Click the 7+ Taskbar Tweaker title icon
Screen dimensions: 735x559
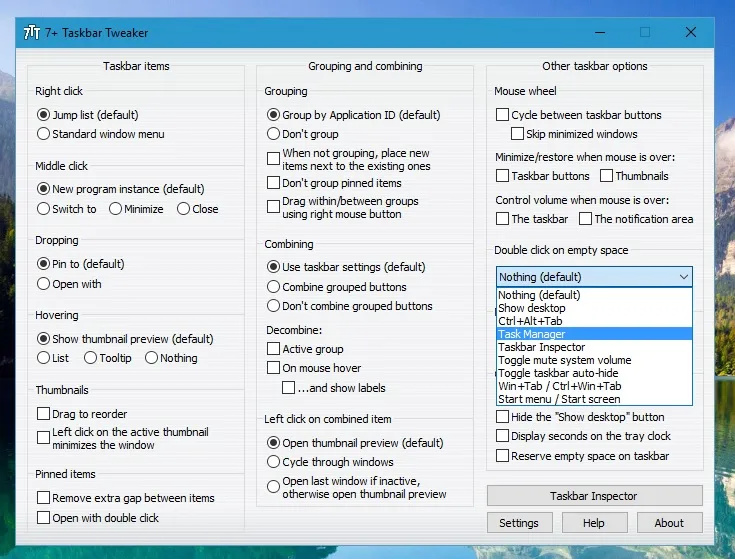tap(30, 33)
